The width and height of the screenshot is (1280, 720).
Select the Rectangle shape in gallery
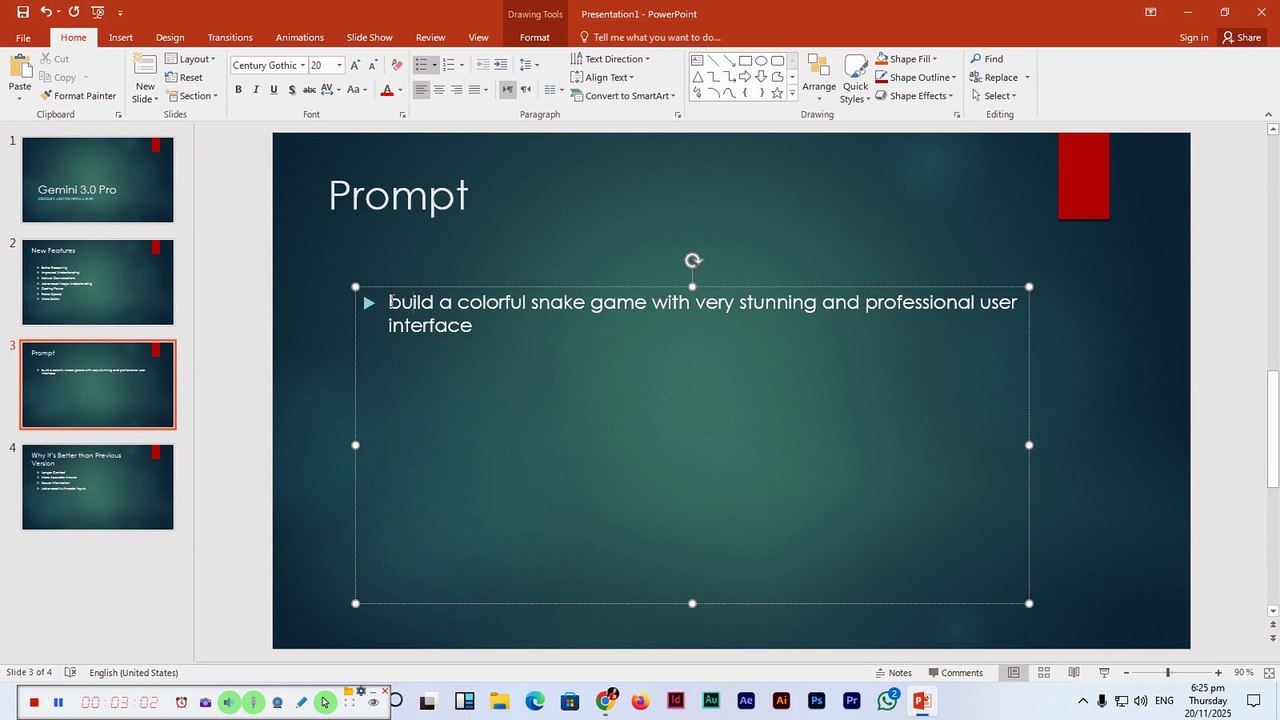(745, 61)
